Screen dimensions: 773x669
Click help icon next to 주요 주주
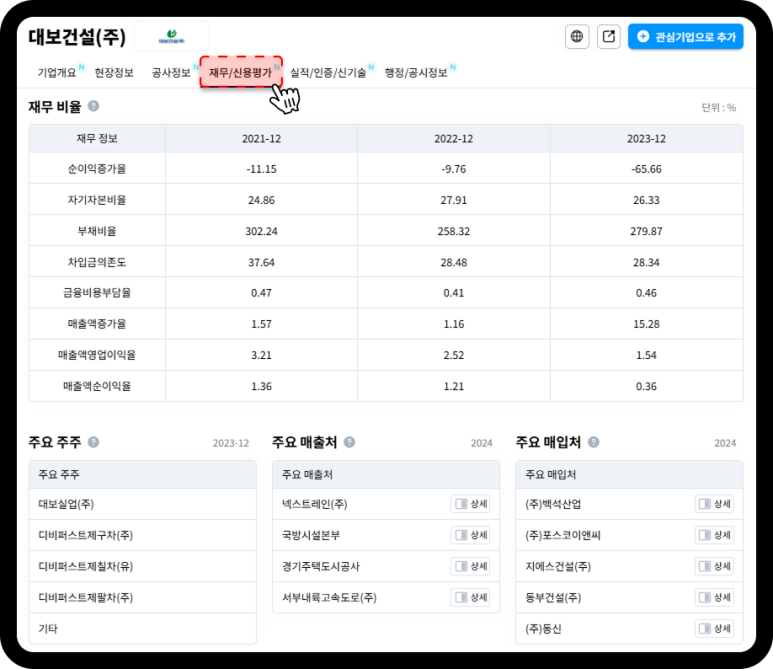tap(93, 442)
